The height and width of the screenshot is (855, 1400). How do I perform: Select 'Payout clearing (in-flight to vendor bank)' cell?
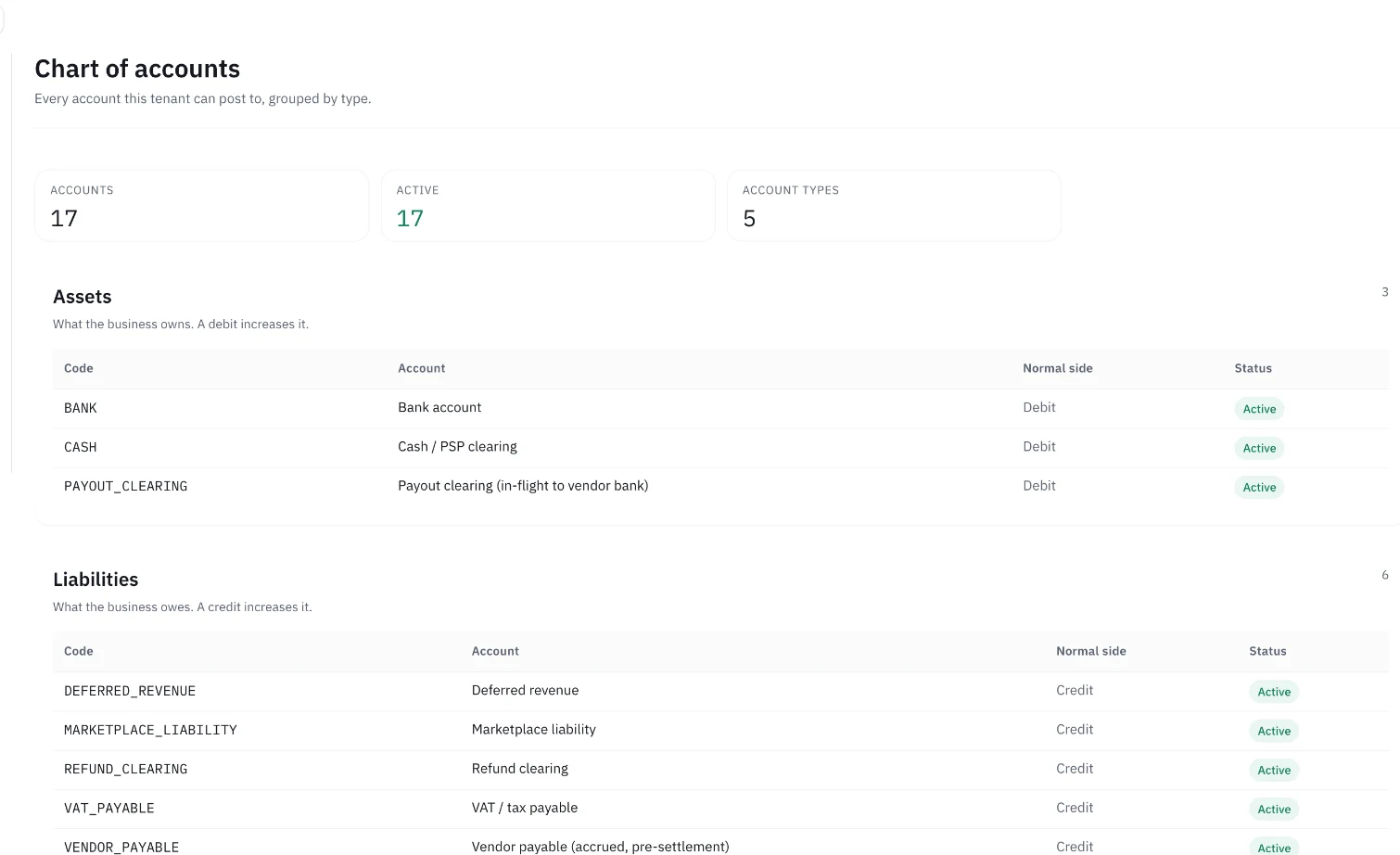pyautogui.click(x=523, y=485)
